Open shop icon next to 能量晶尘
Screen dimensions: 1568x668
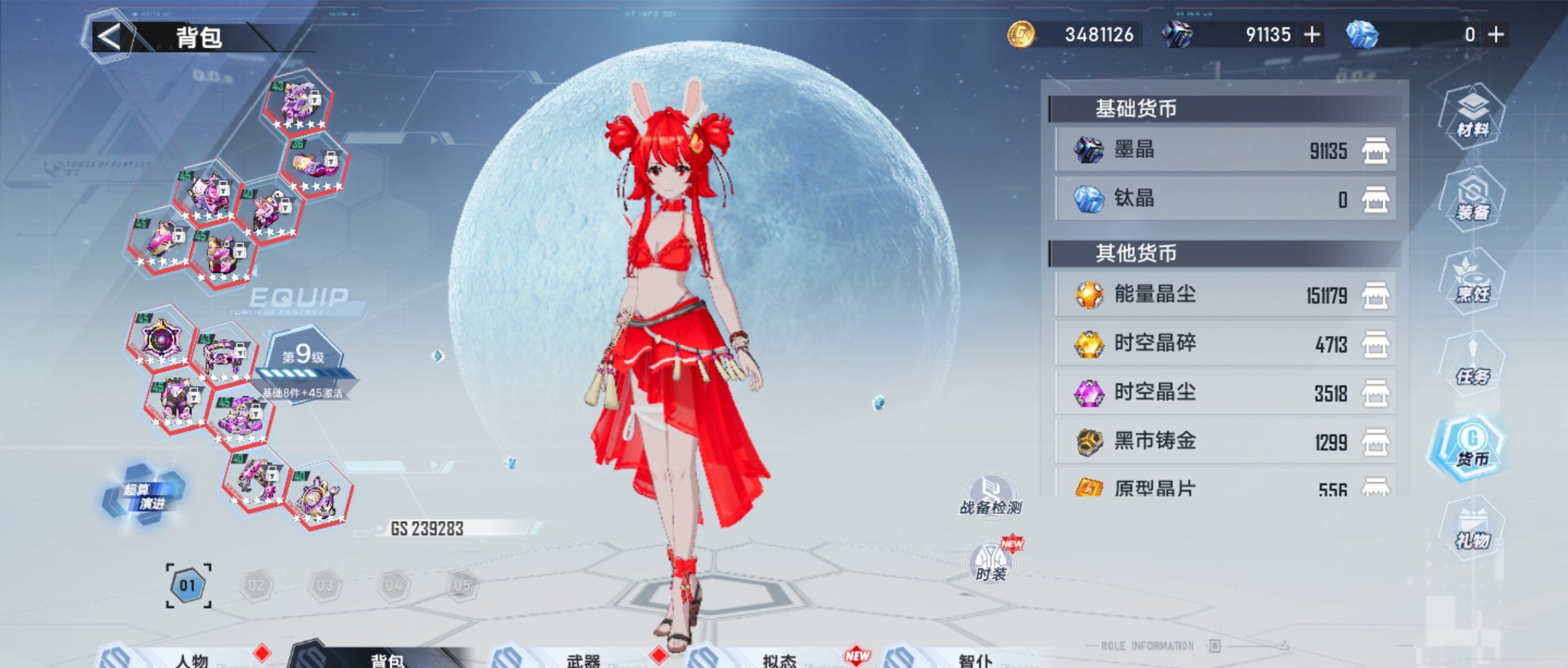click(x=1375, y=295)
